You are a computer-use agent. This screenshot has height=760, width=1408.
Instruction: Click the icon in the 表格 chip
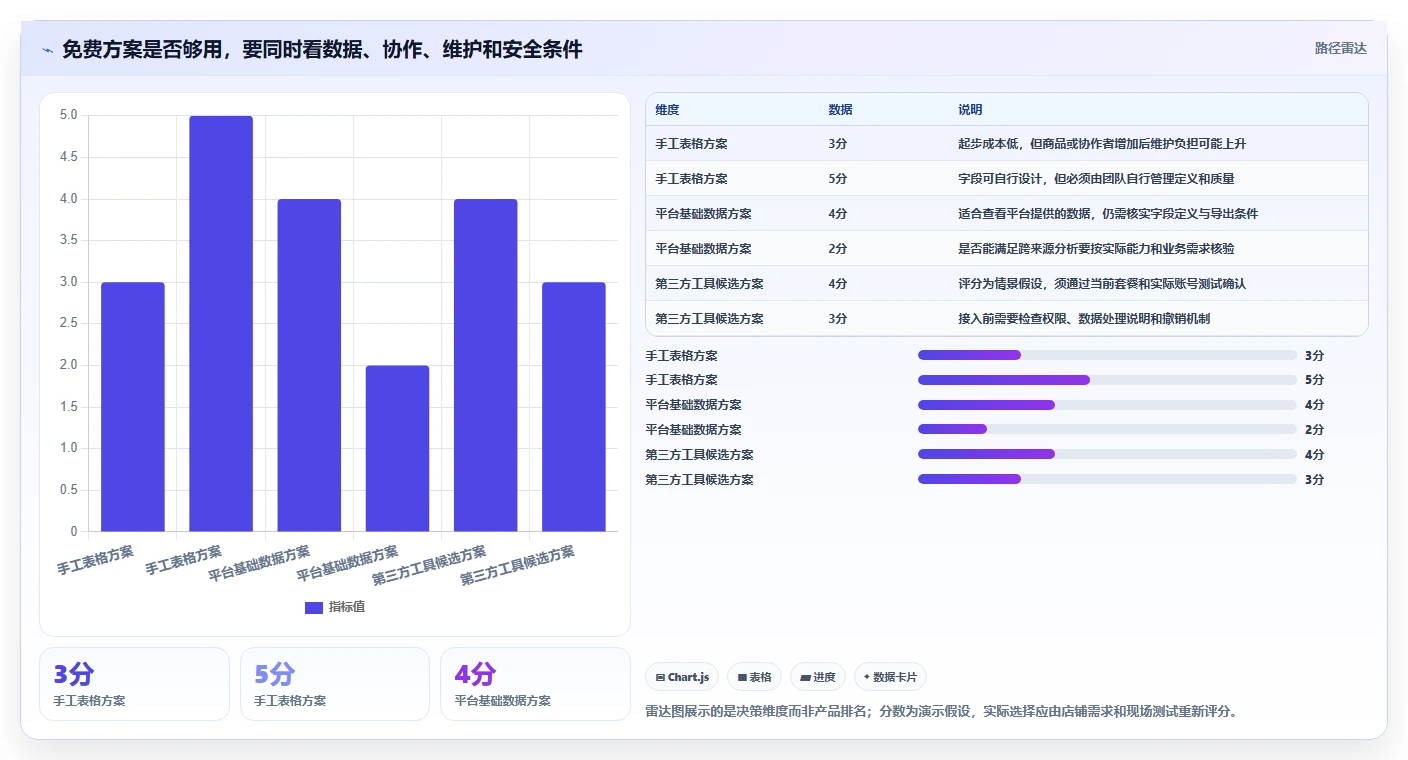[742, 677]
